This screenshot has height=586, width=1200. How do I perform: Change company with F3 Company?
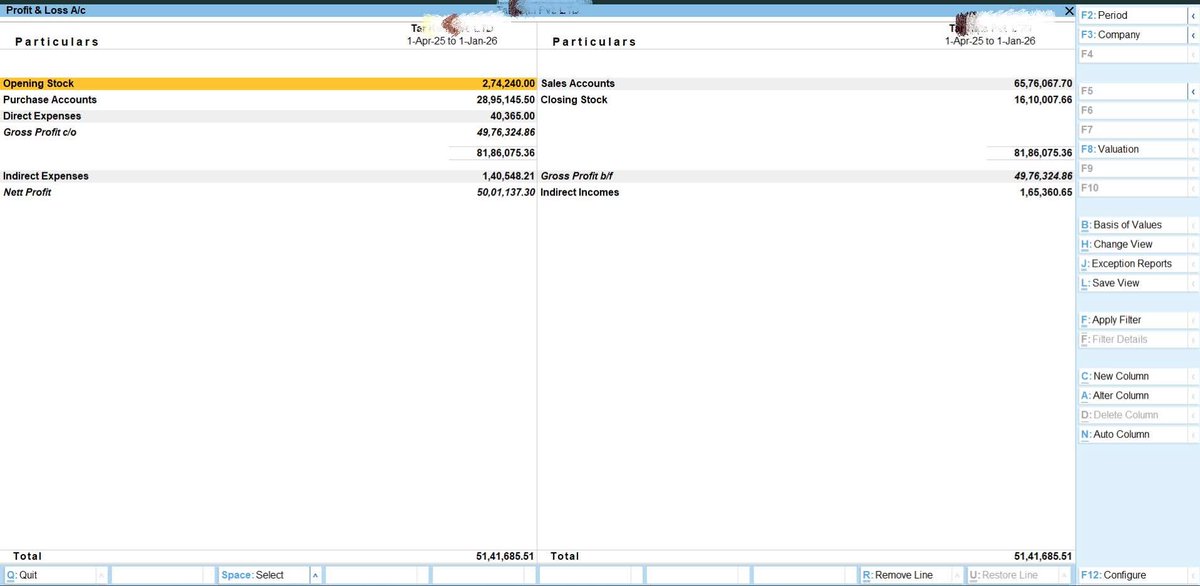pyautogui.click(x=1131, y=34)
